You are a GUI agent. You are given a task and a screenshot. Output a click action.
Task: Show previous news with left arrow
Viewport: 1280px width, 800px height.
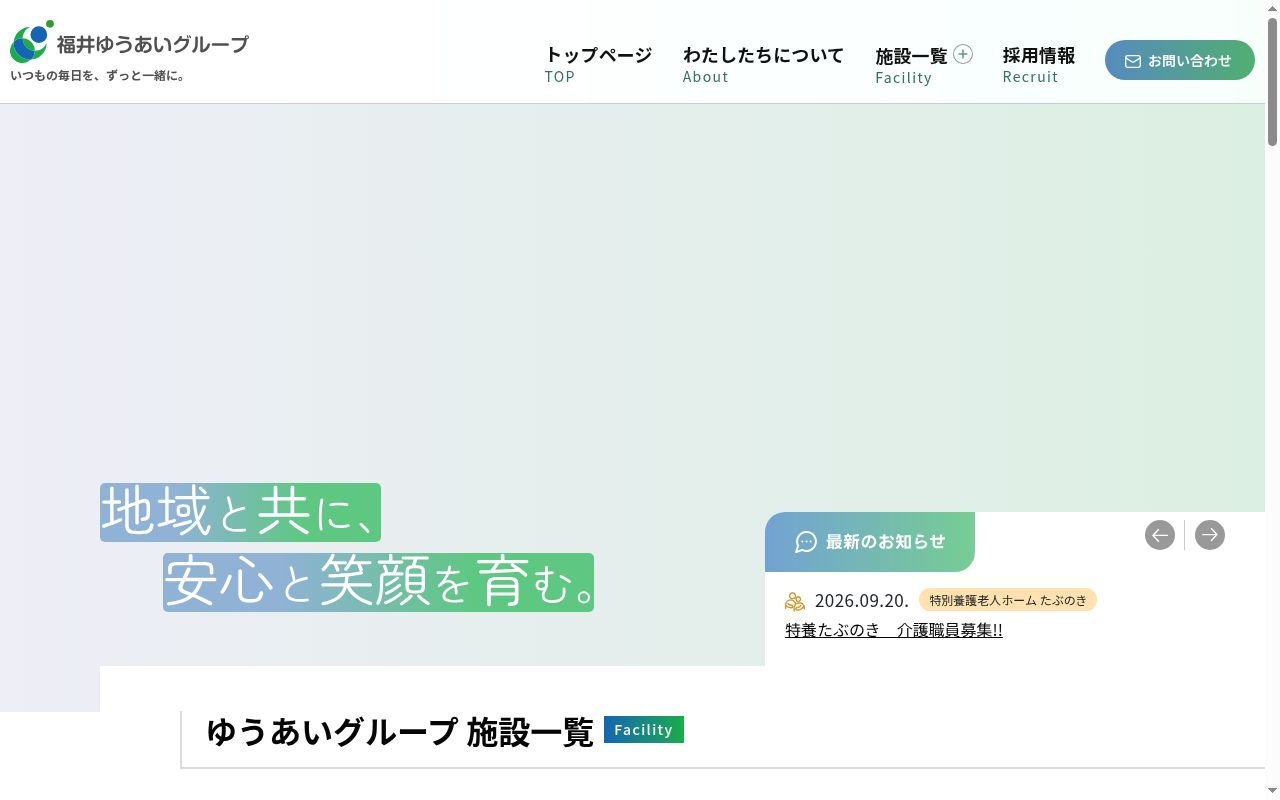[x=1160, y=535]
